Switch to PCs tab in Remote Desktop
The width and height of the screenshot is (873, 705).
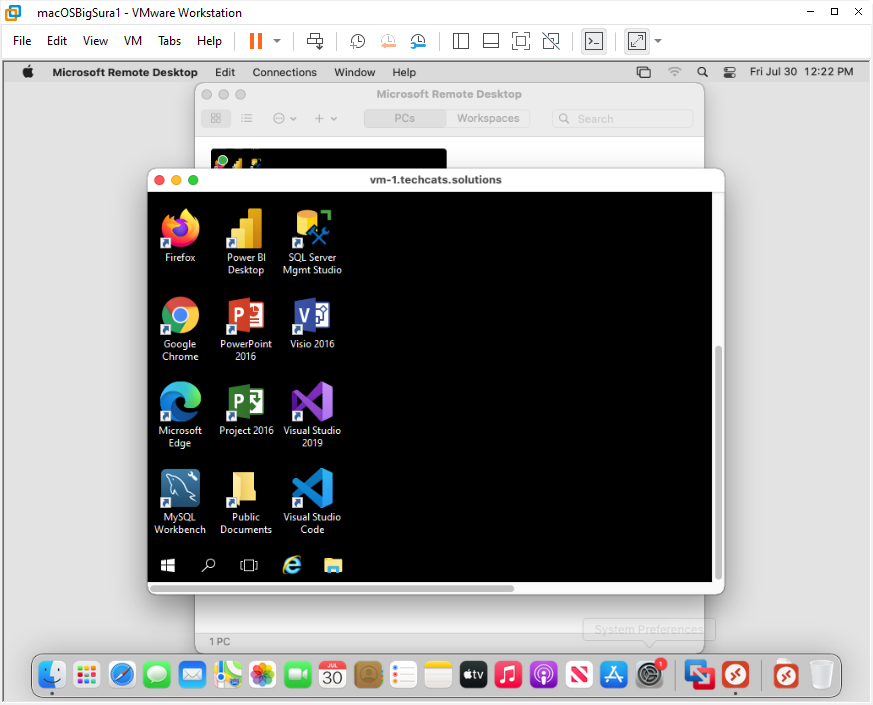(405, 118)
